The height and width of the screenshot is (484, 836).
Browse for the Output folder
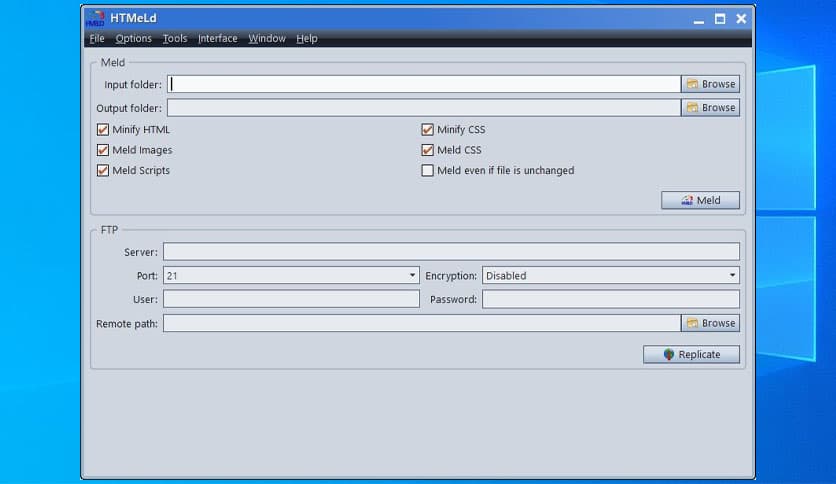710,108
